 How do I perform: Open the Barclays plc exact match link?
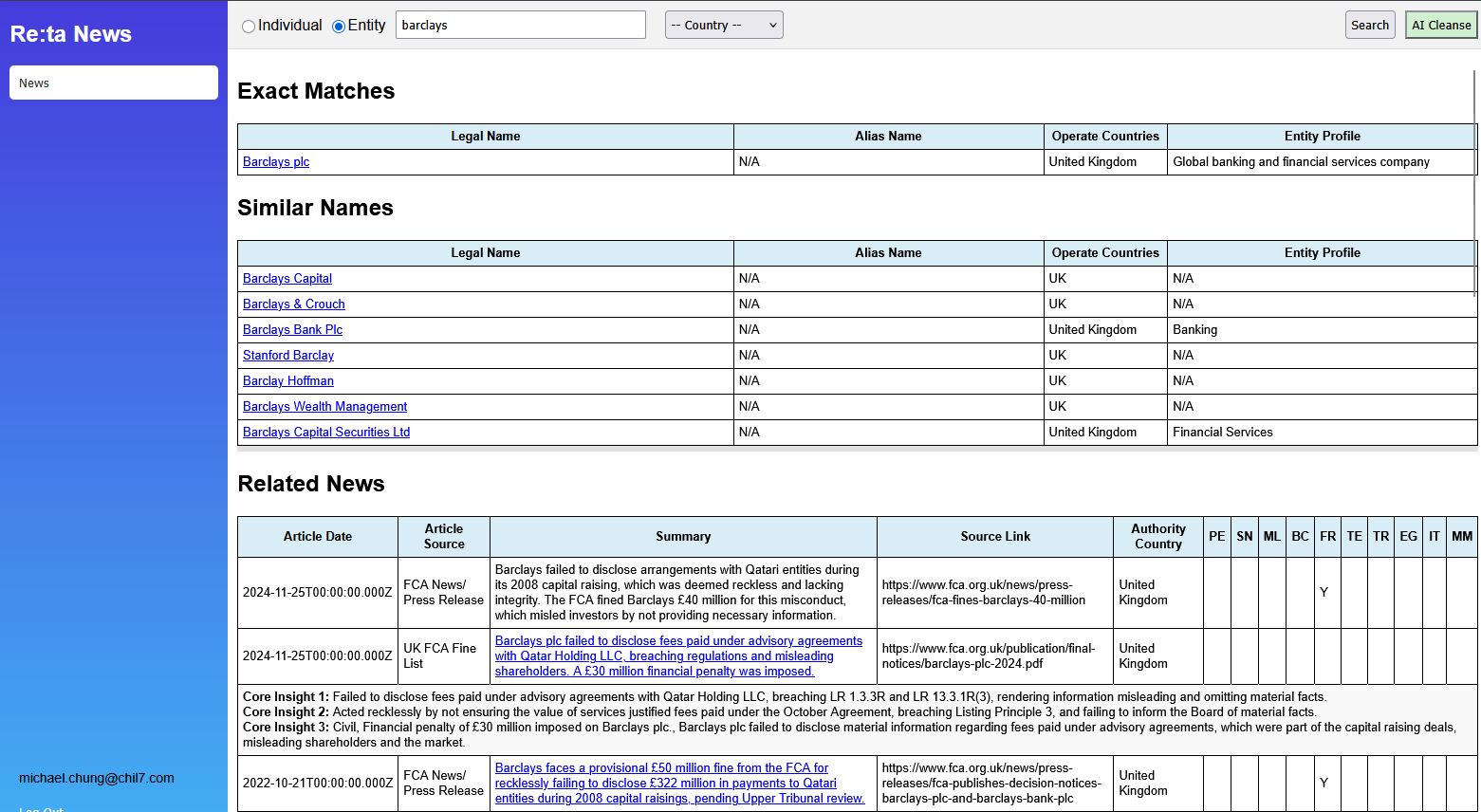point(276,162)
